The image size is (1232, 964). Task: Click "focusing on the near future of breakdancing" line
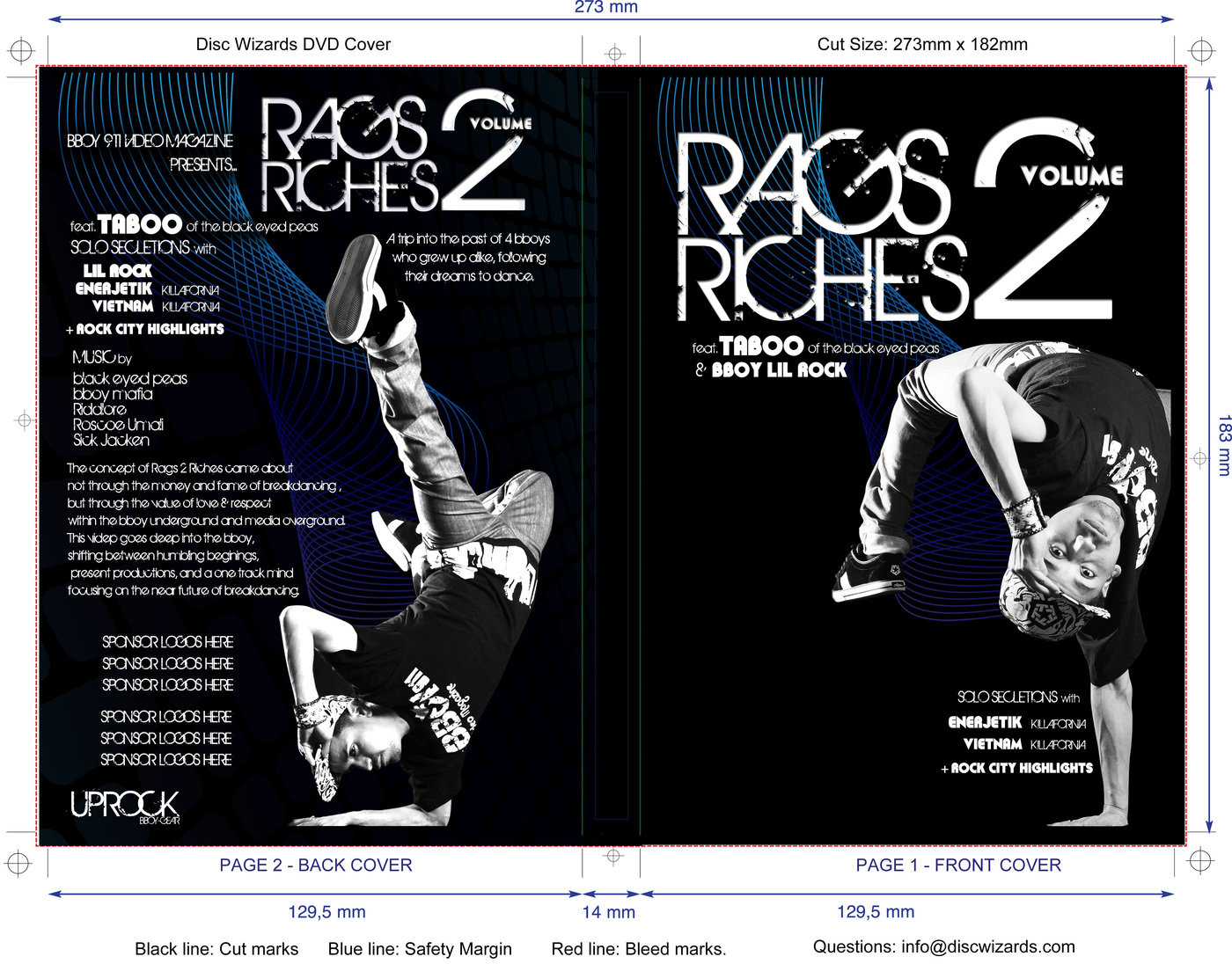(183, 590)
